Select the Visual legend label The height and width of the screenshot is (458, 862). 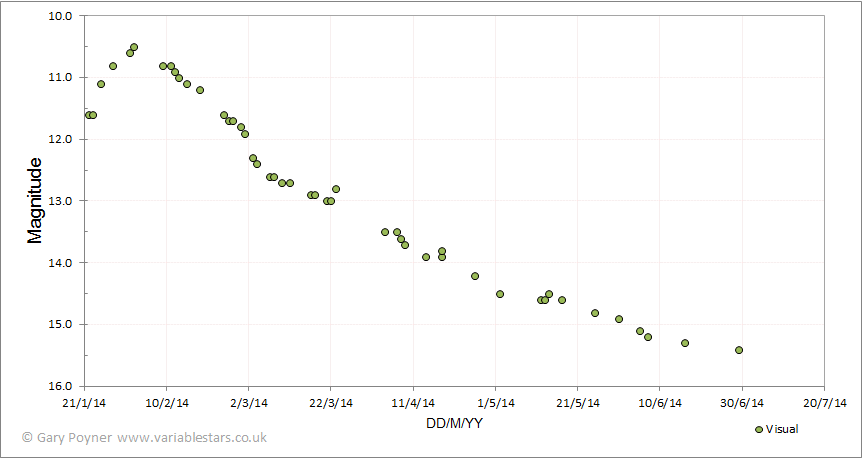[x=782, y=429]
